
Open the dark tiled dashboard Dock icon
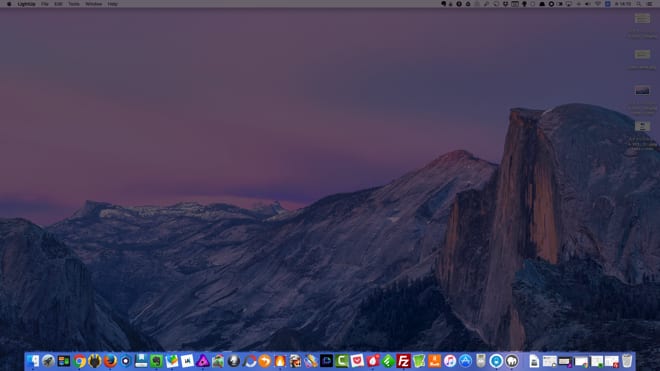64,361
